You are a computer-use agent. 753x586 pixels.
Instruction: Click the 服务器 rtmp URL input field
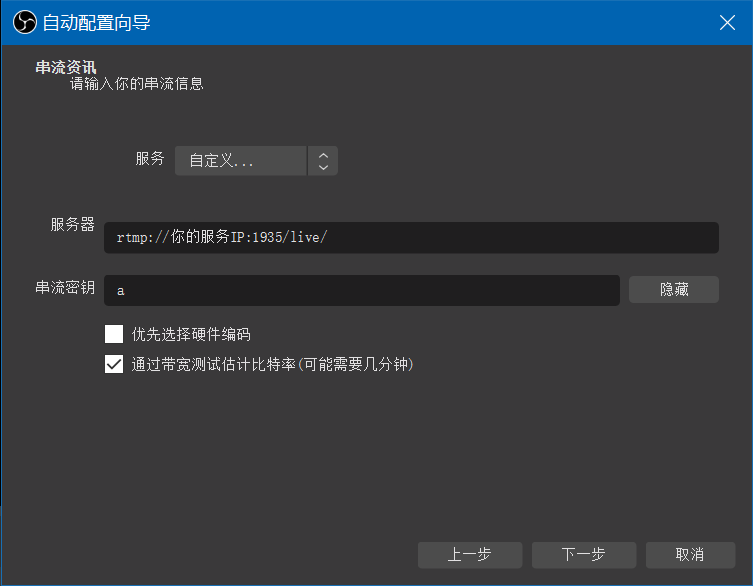pyautogui.click(x=411, y=237)
